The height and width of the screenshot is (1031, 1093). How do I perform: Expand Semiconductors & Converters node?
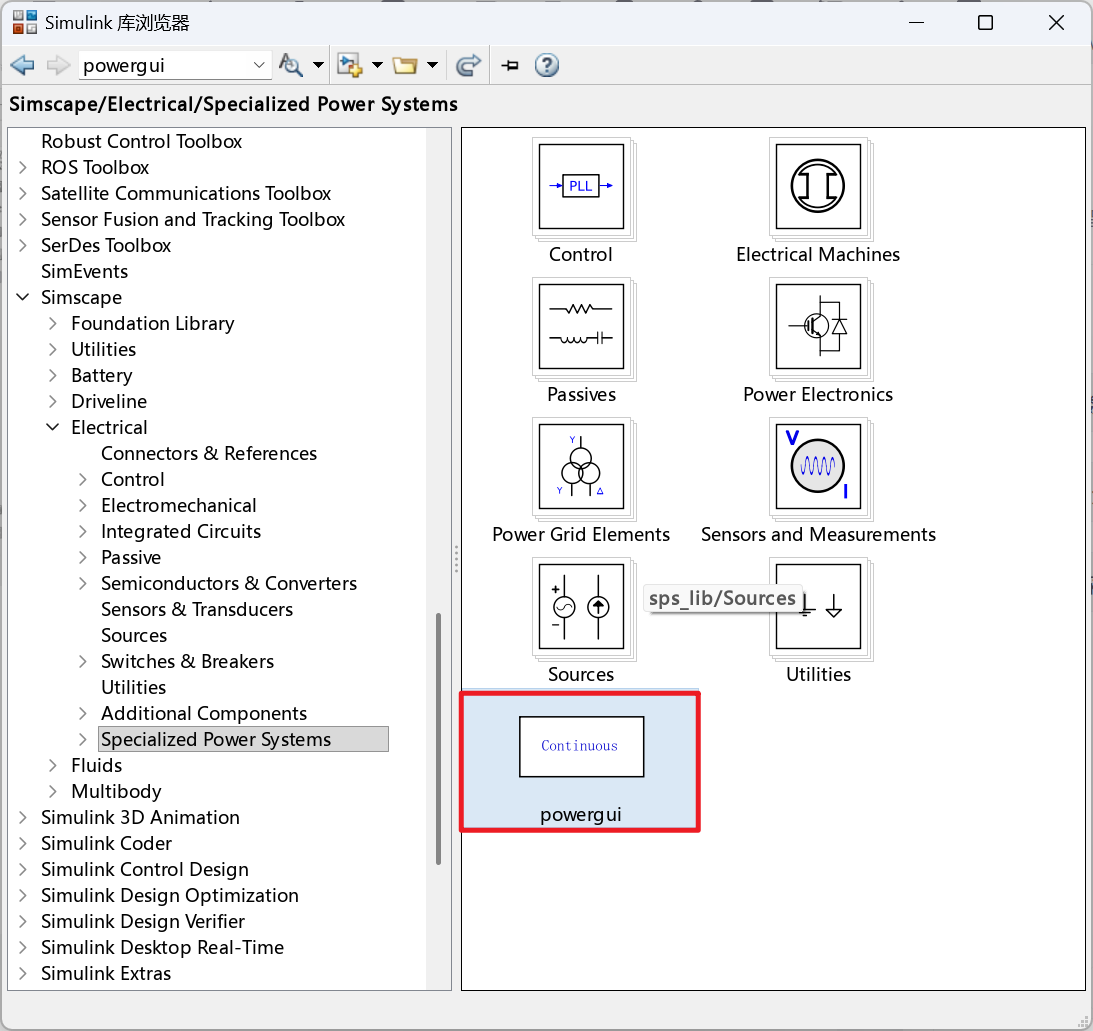[x=83, y=583]
